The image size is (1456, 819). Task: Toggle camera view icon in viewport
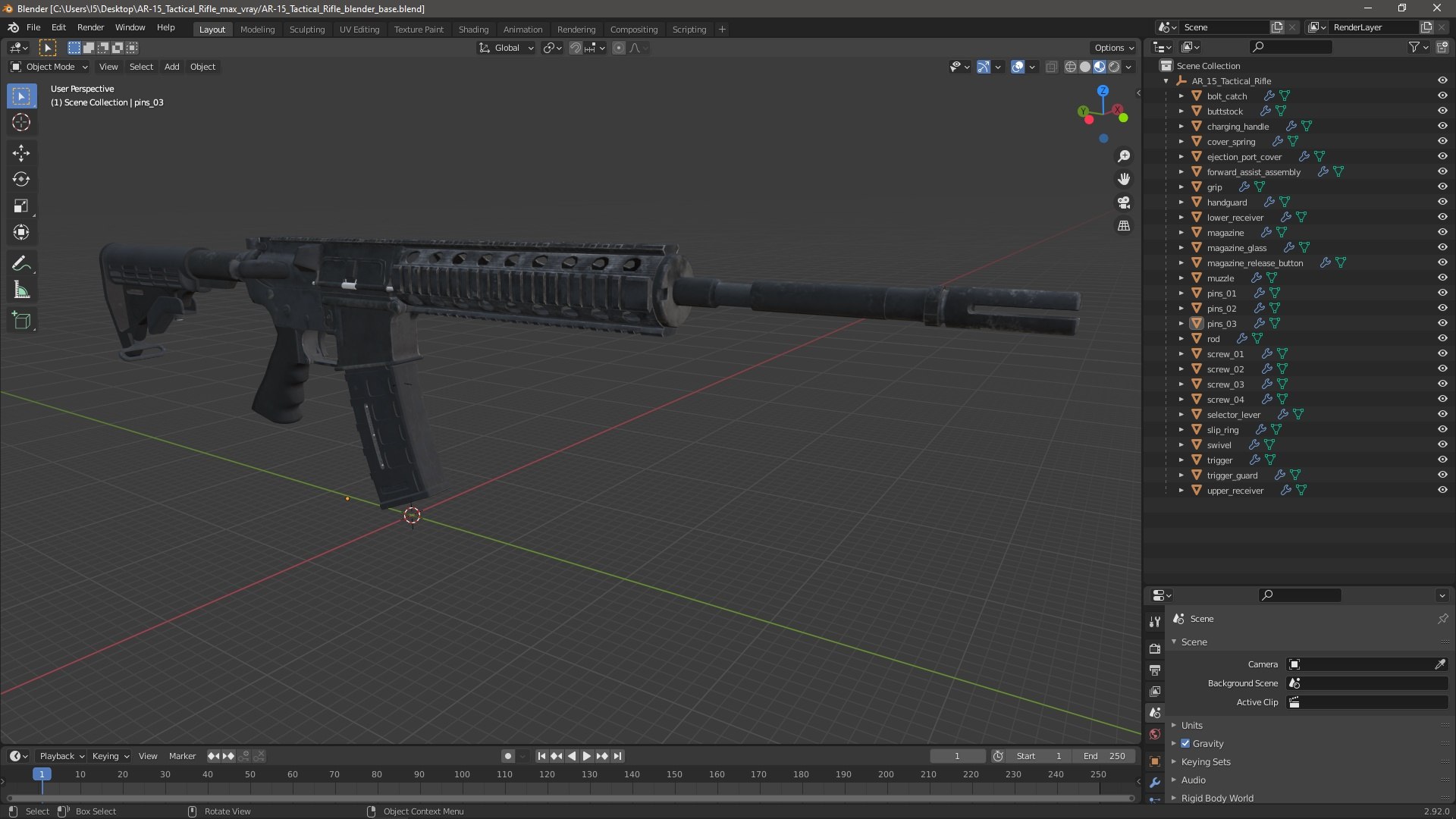pyautogui.click(x=1124, y=203)
